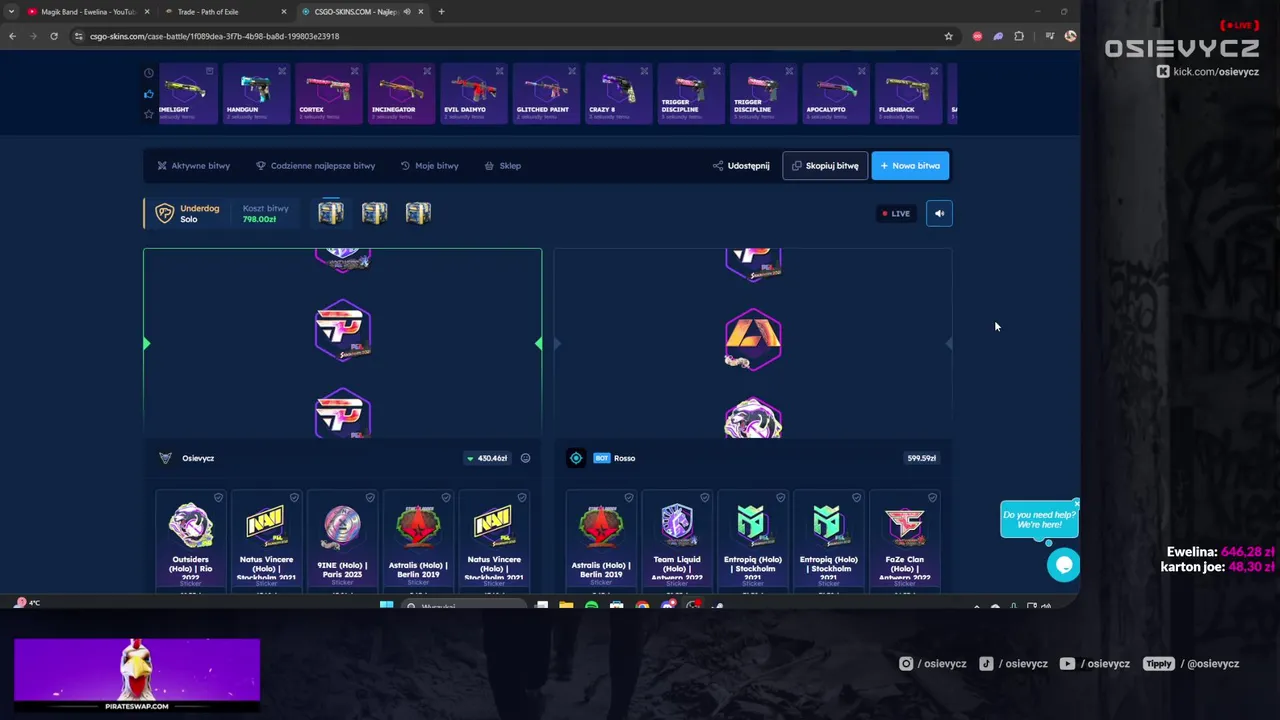Select the Team Liquid (Holo) sticker card

click(677, 541)
